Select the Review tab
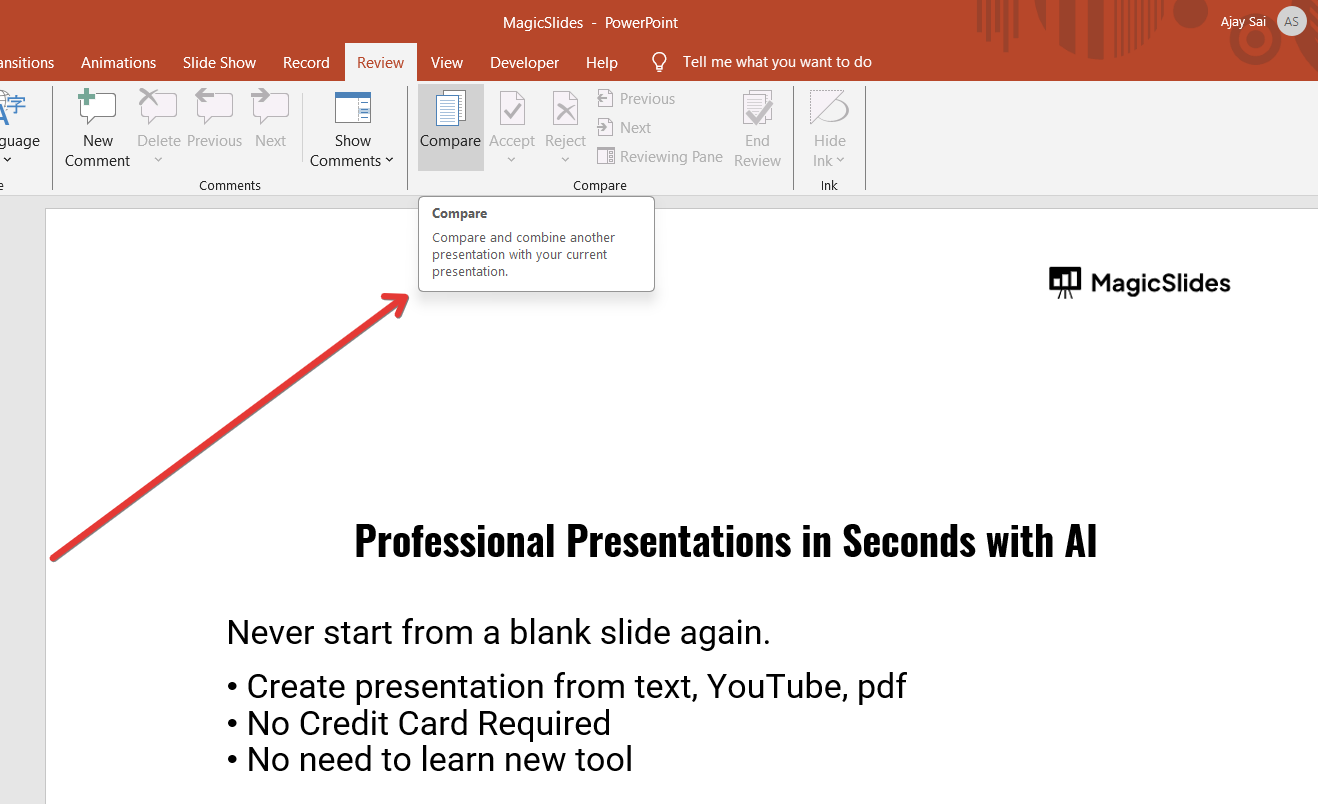Image resolution: width=1318 pixels, height=804 pixels. pyautogui.click(x=381, y=62)
